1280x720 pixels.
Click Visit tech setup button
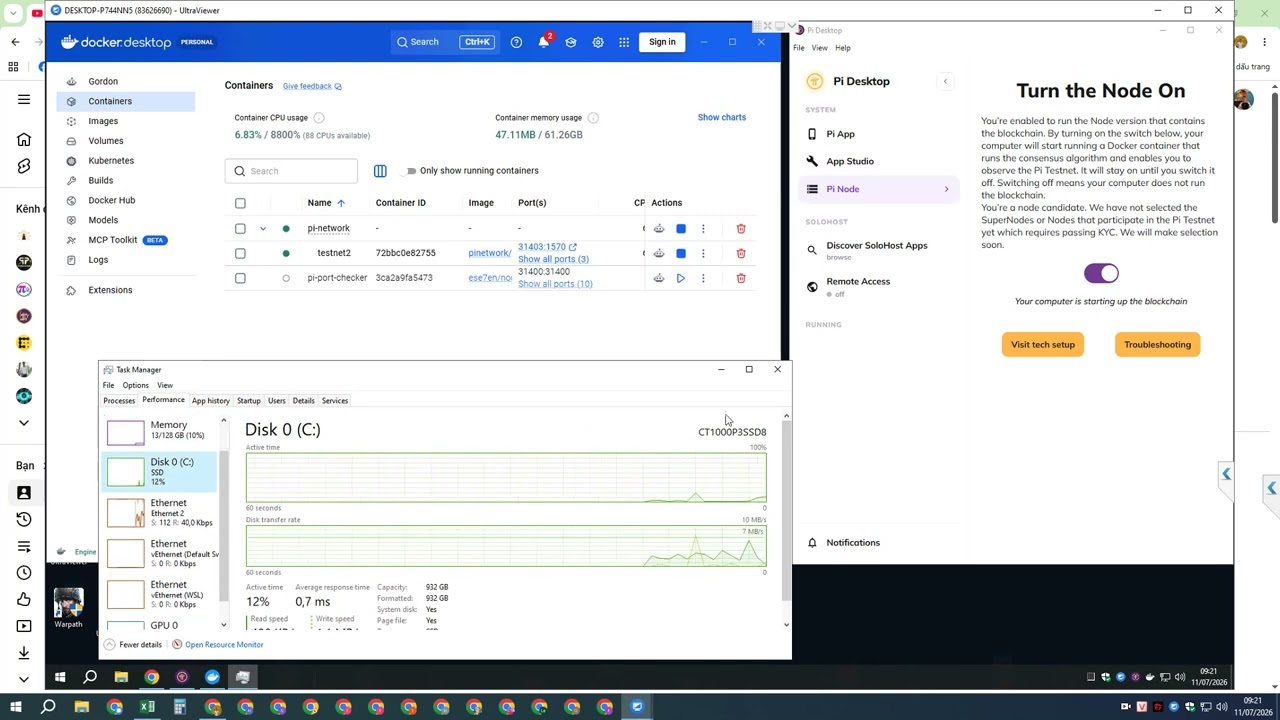click(x=1043, y=344)
